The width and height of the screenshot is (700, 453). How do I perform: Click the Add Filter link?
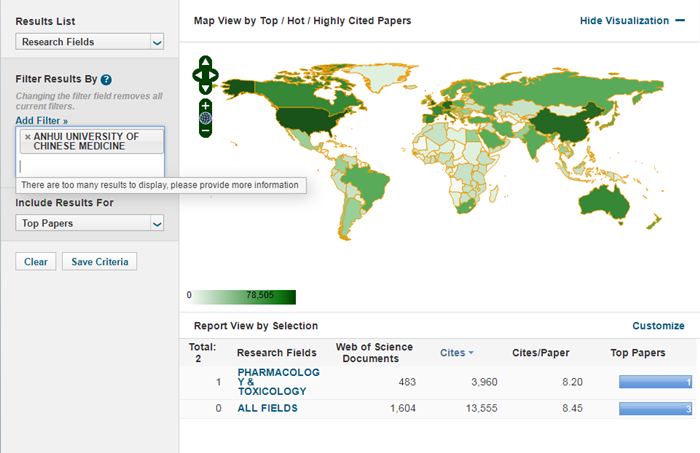(42, 120)
